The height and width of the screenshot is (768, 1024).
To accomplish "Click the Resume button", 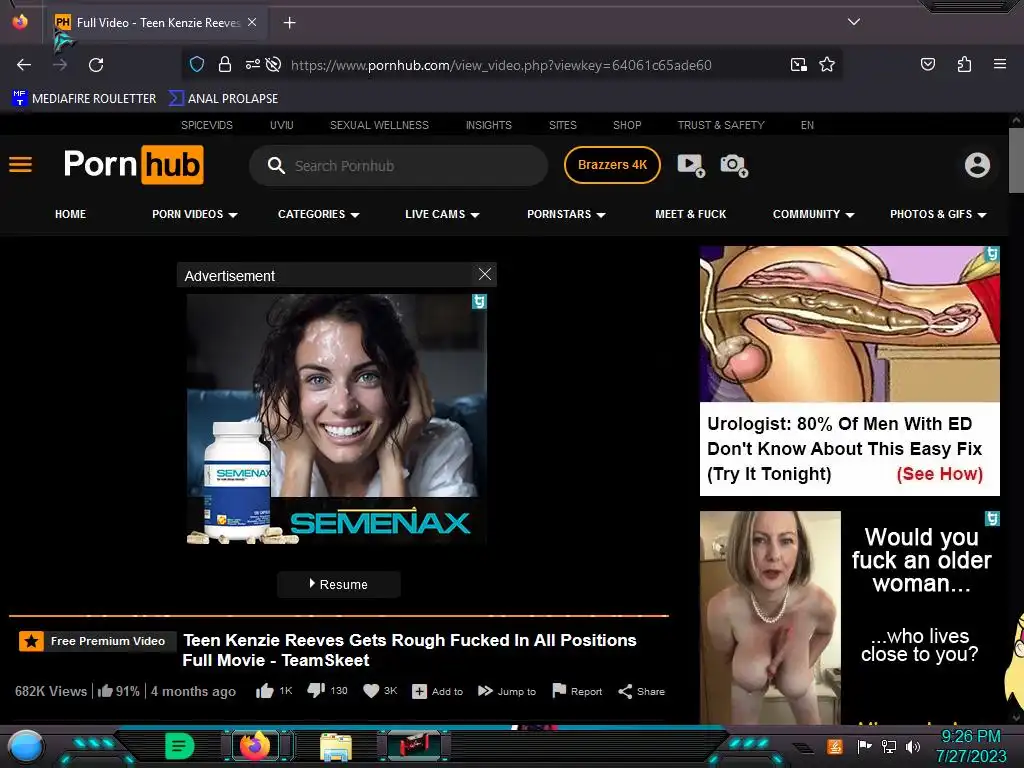I will (x=339, y=584).
